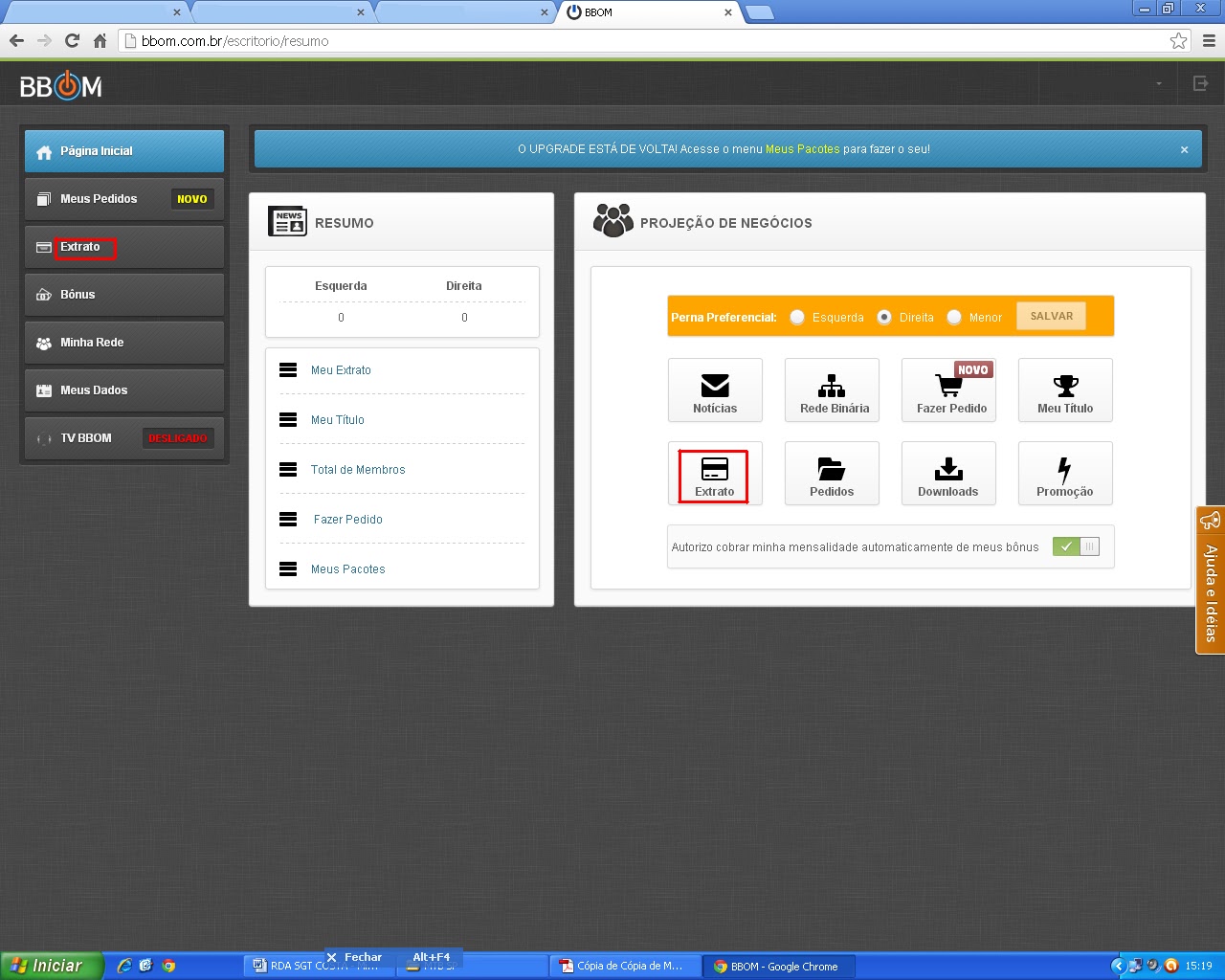Viewport: 1225px width, 980px height.
Task: Open the Iniciar start button
Action: pyautogui.click(x=52, y=966)
